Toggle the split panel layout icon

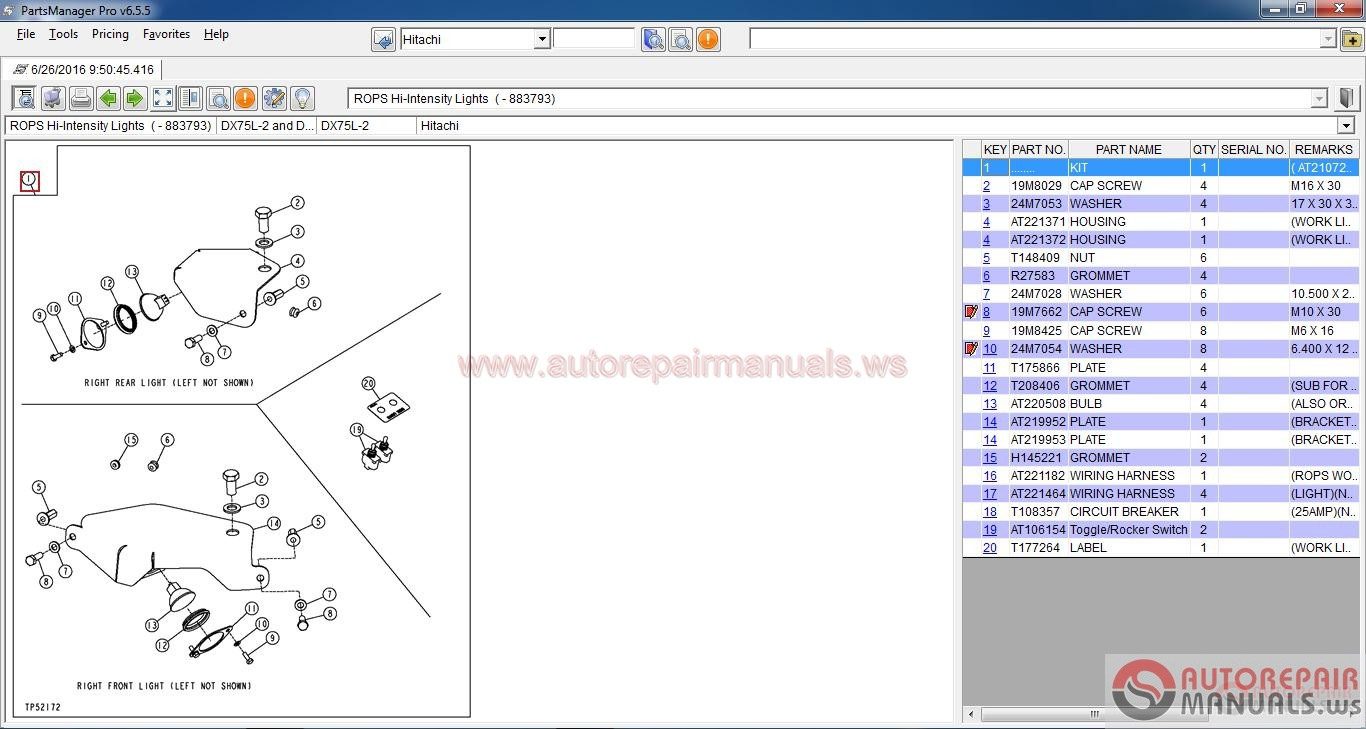190,98
